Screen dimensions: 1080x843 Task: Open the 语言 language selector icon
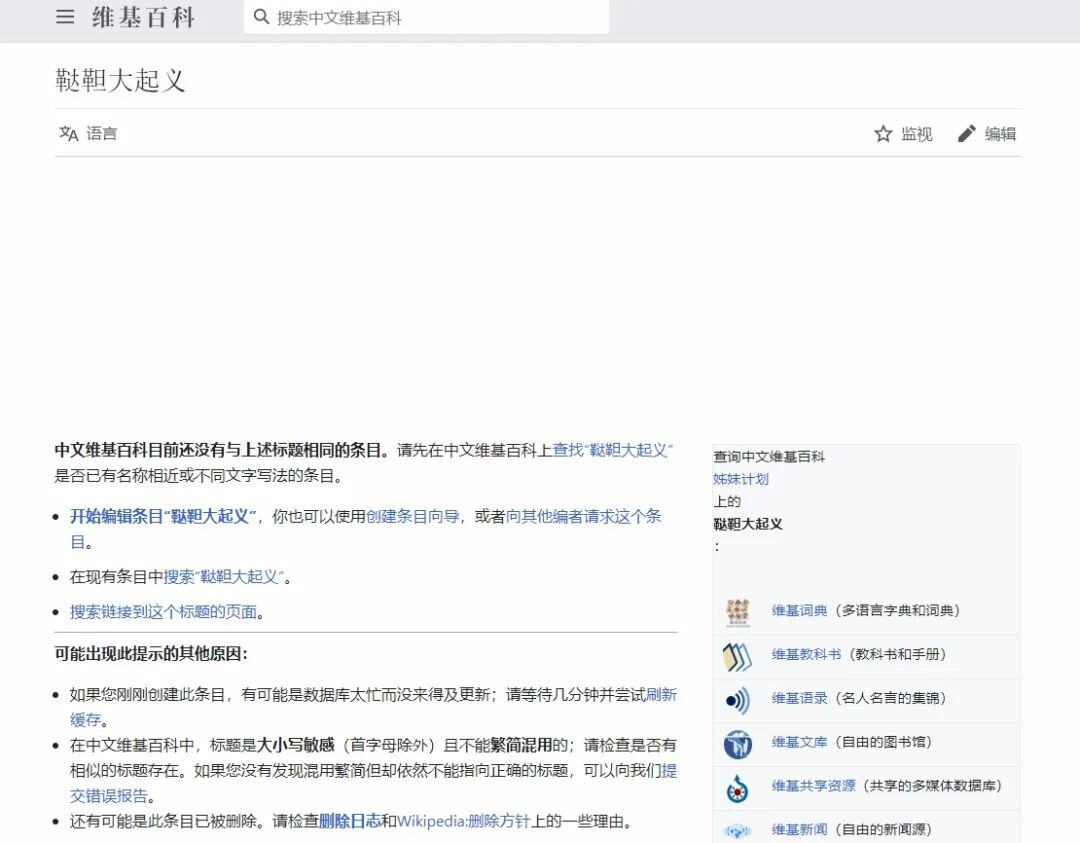(66, 133)
